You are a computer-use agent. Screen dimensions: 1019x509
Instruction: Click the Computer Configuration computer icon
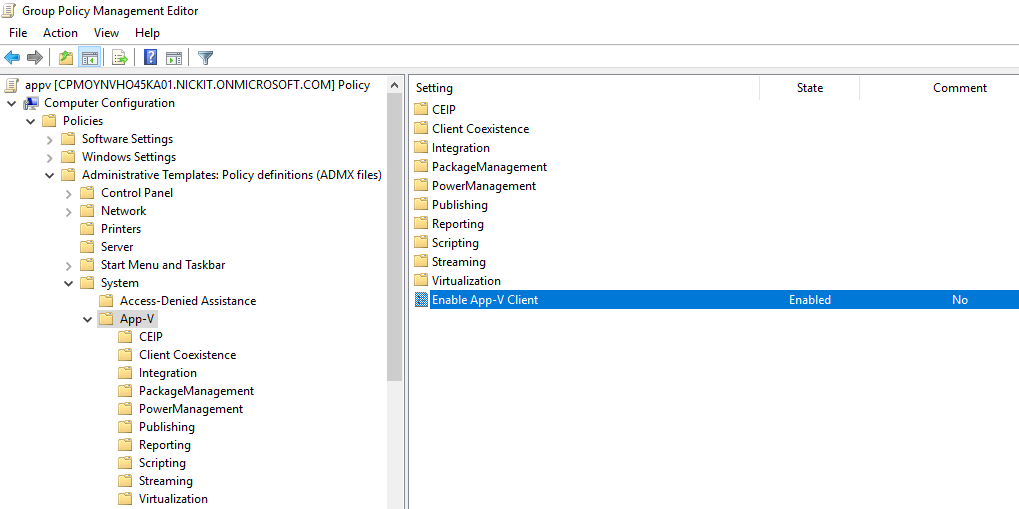tap(31, 103)
